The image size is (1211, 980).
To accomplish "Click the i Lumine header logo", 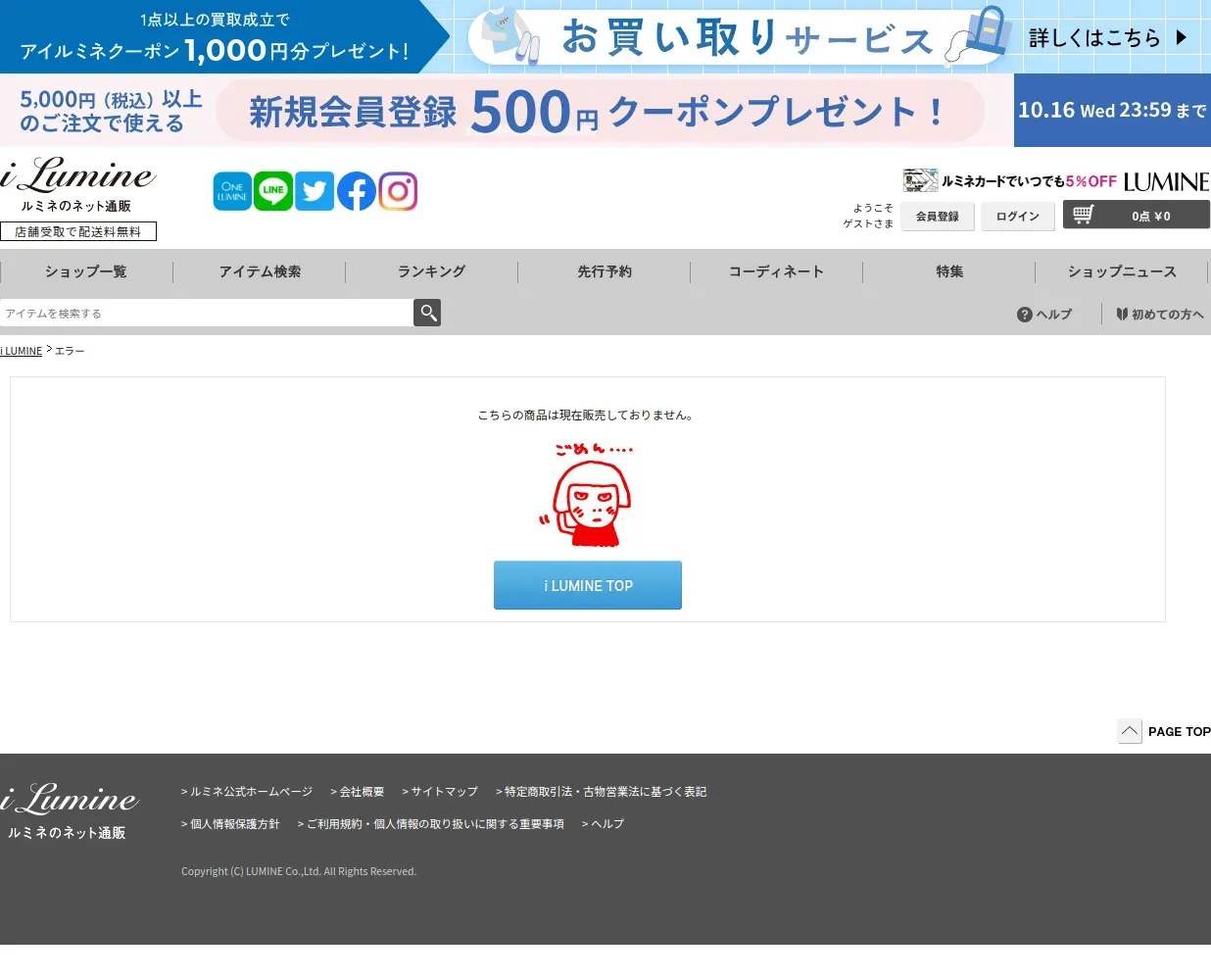I will 78,175.
